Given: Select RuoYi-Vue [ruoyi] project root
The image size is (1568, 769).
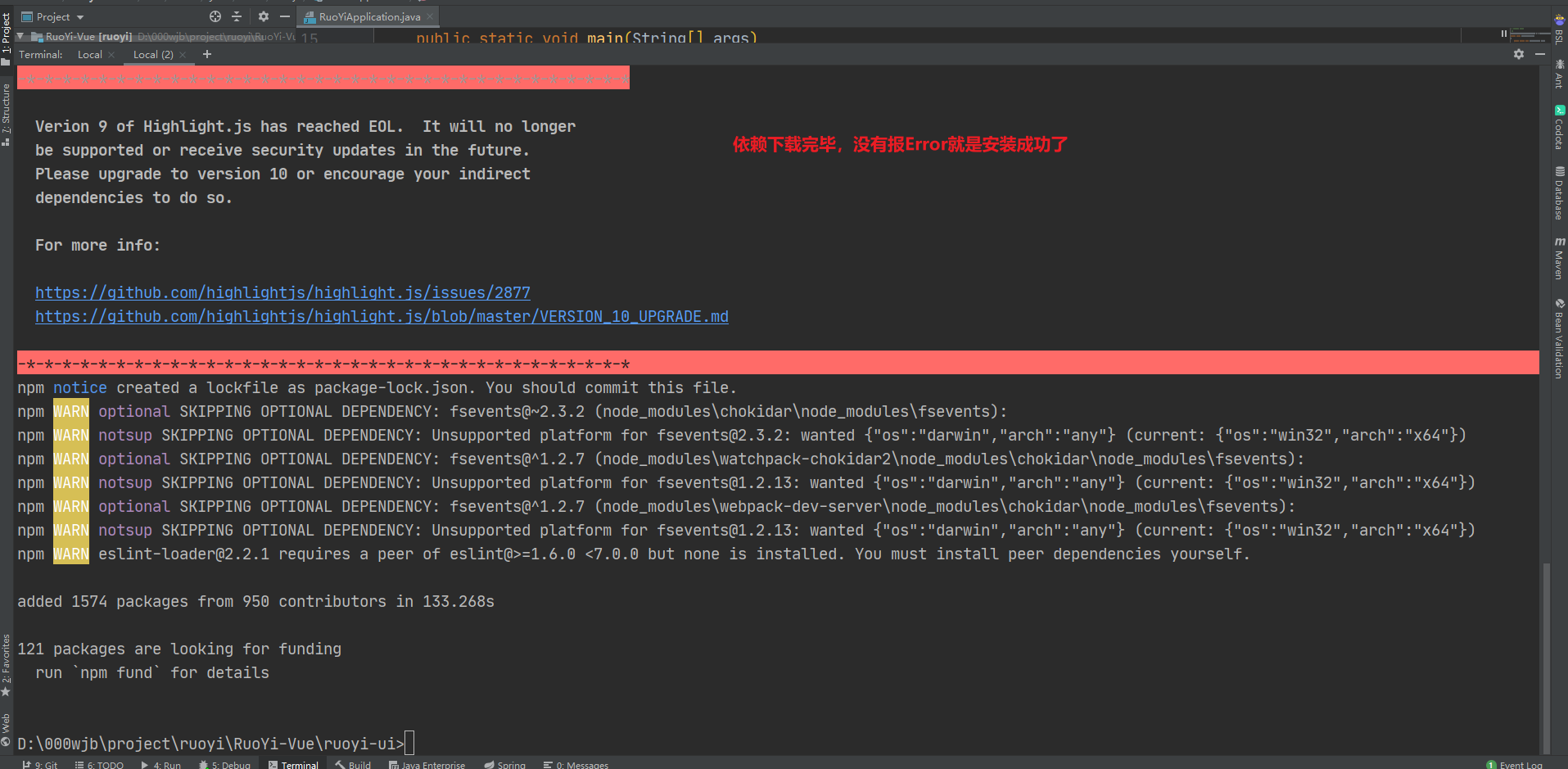Looking at the screenshot, I should pos(88,36).
